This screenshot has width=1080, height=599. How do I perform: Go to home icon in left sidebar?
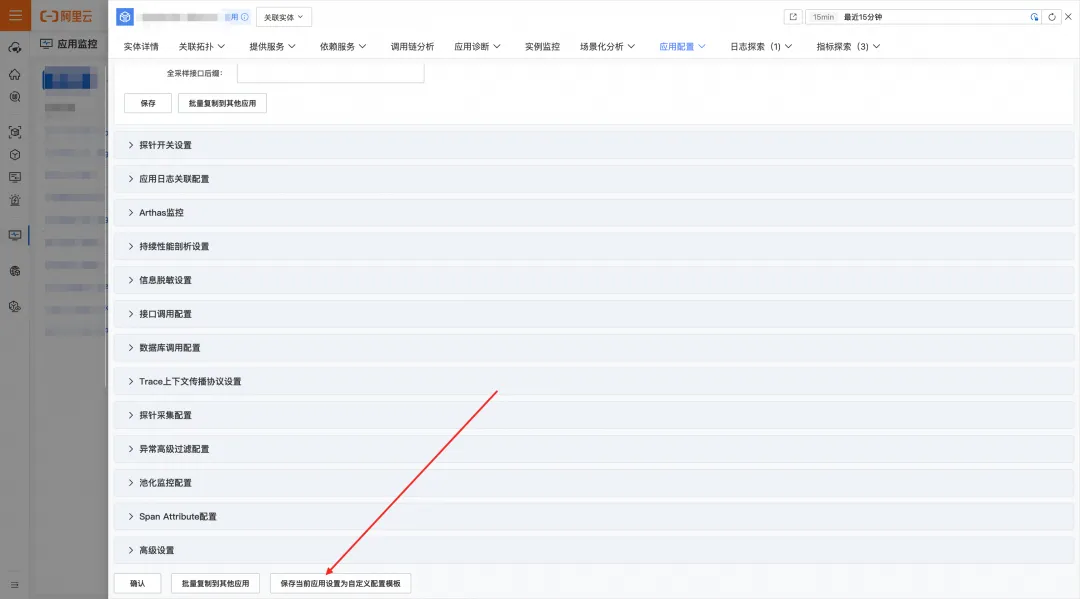[x=14, y=74]
